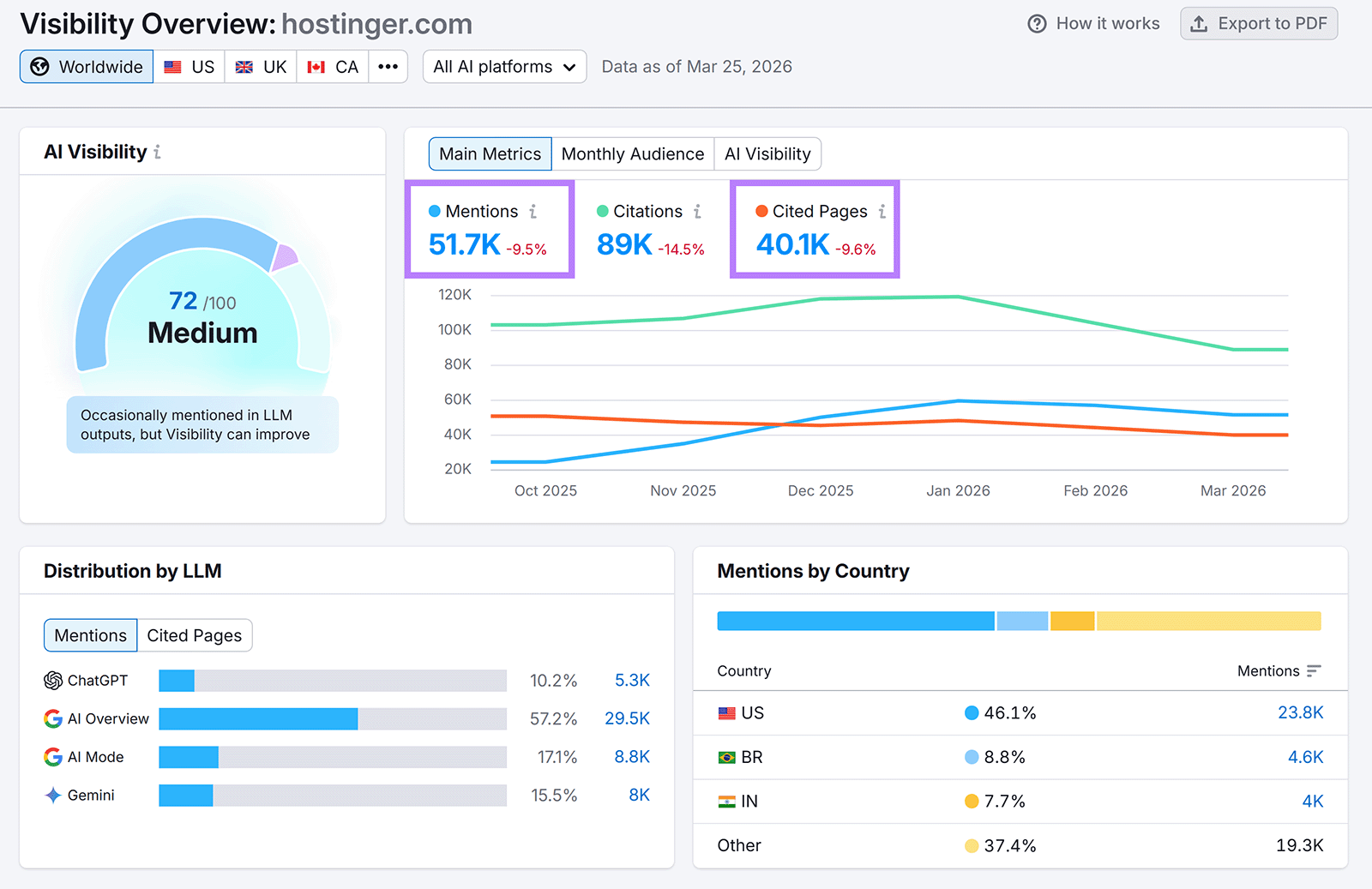Select the ChatGPT icon in Distribution by LLM
1372x889 pixels.
click(51, 680)
